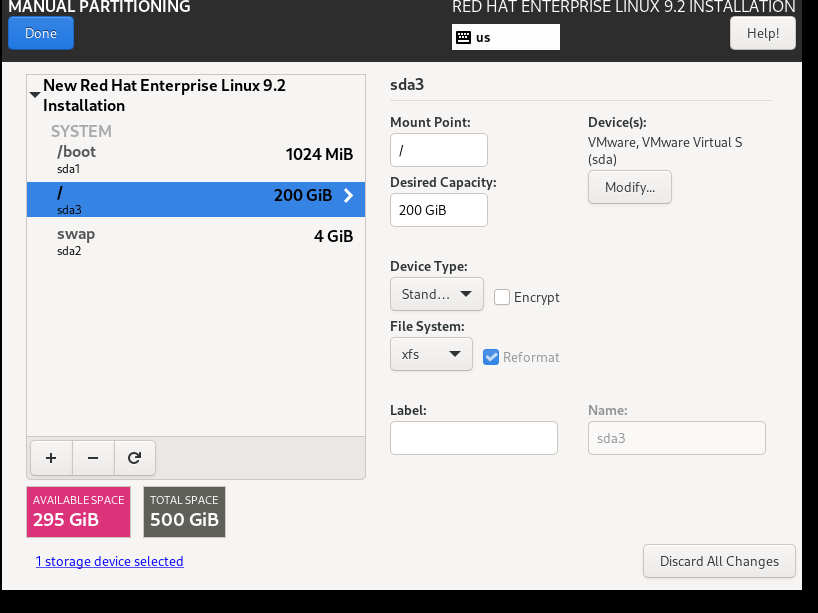
Task: Enable the Encrypt checkbox
Action: (x=502, y=297)
